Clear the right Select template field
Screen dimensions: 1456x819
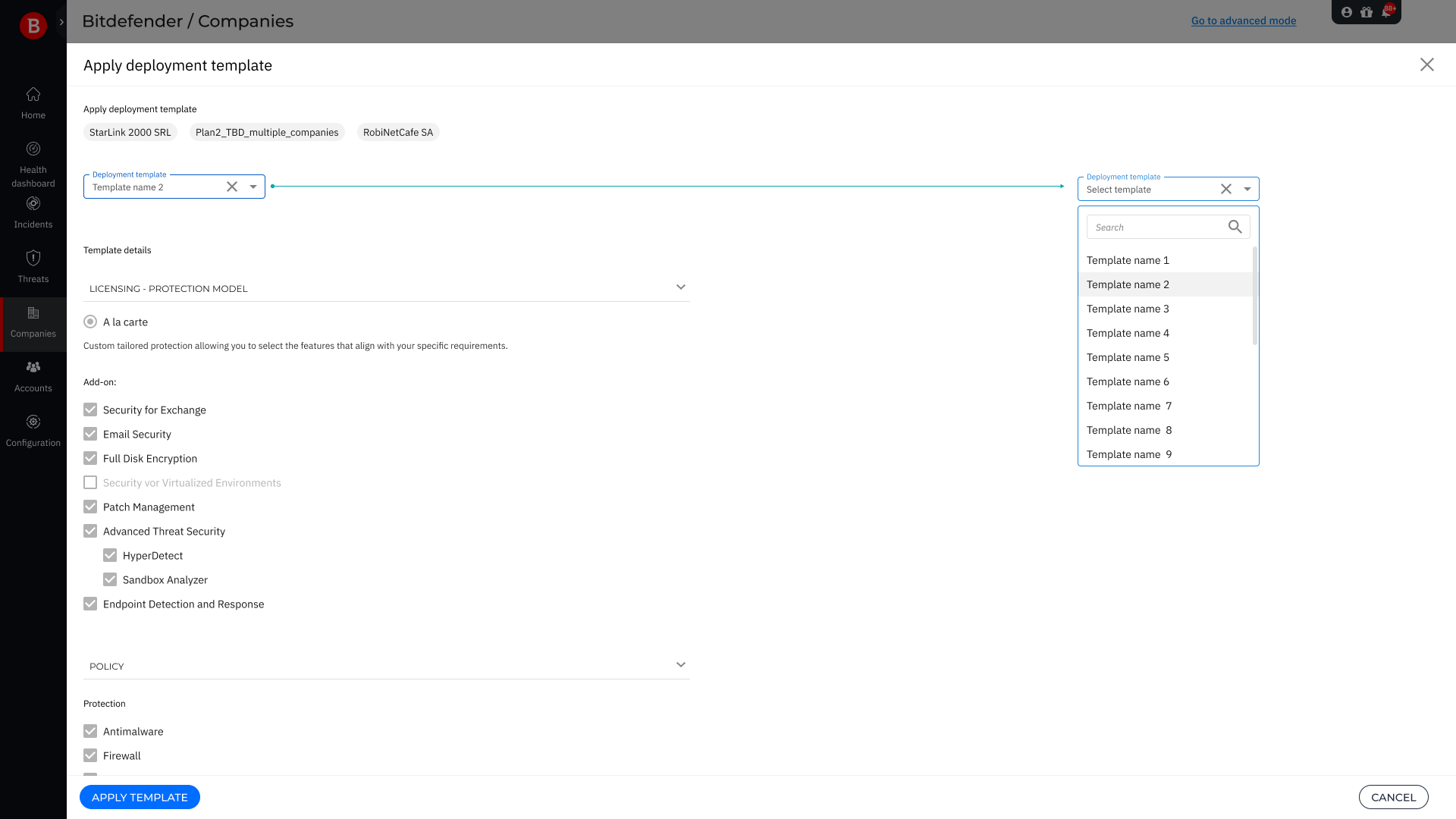click(x=1226, y=189)
